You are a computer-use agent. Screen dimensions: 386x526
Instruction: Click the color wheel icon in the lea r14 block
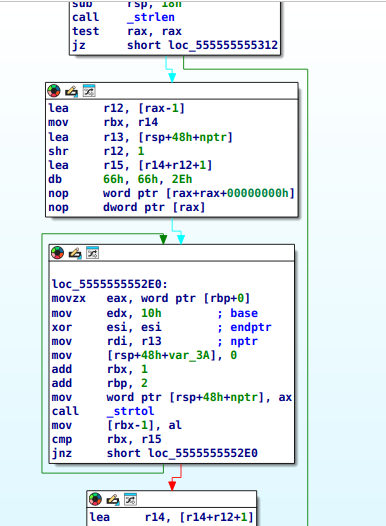click(x=95, y=499)
